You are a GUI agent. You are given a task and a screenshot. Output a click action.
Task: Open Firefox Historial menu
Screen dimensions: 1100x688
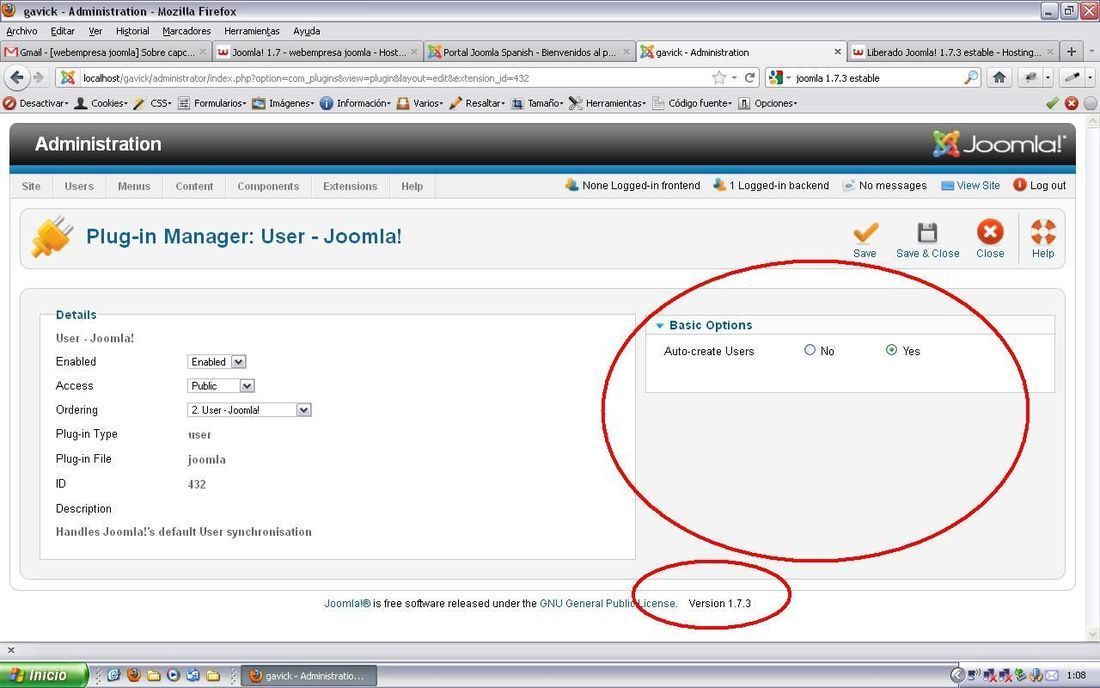click(133, 31)
